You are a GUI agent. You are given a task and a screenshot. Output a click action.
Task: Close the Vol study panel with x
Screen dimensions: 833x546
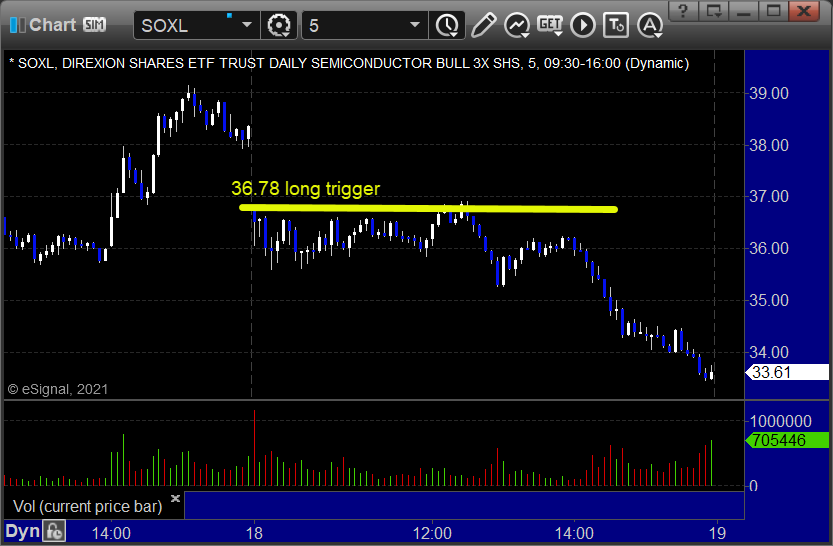pyautogui.click(x=175, y=498)
